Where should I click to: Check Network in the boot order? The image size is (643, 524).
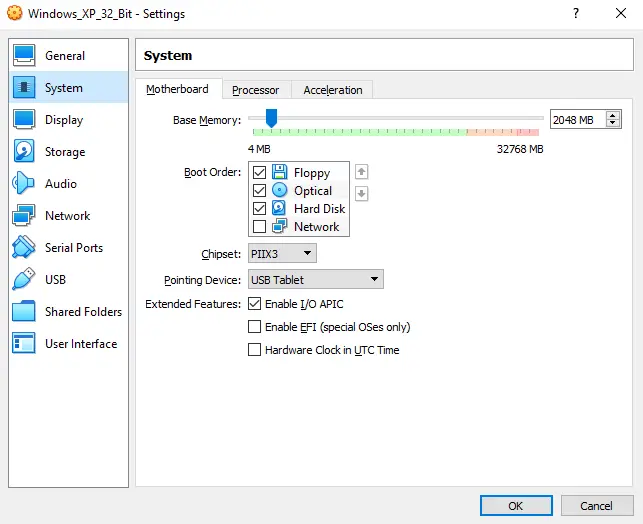click(x=259, y=226)
